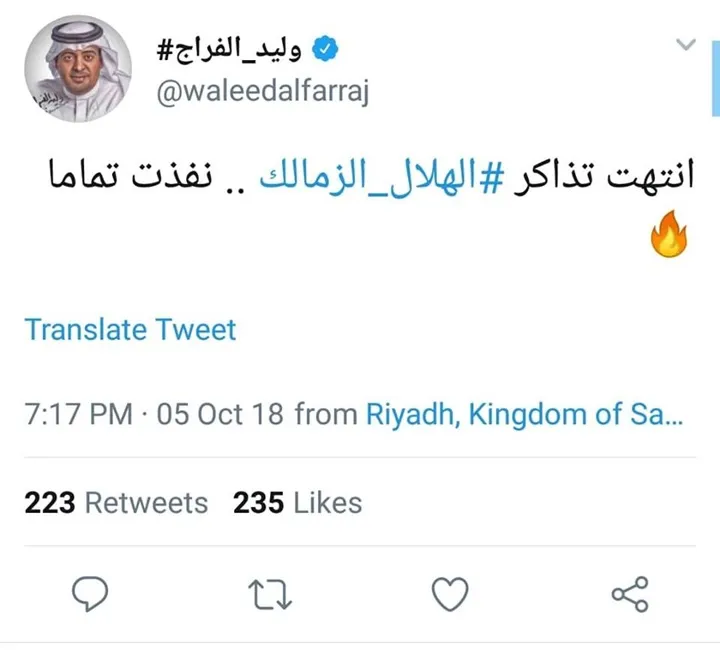This screenshot has width=720, height=650.
Task: Expand the tweet options chevron
Action: click(x=686, y=45)
